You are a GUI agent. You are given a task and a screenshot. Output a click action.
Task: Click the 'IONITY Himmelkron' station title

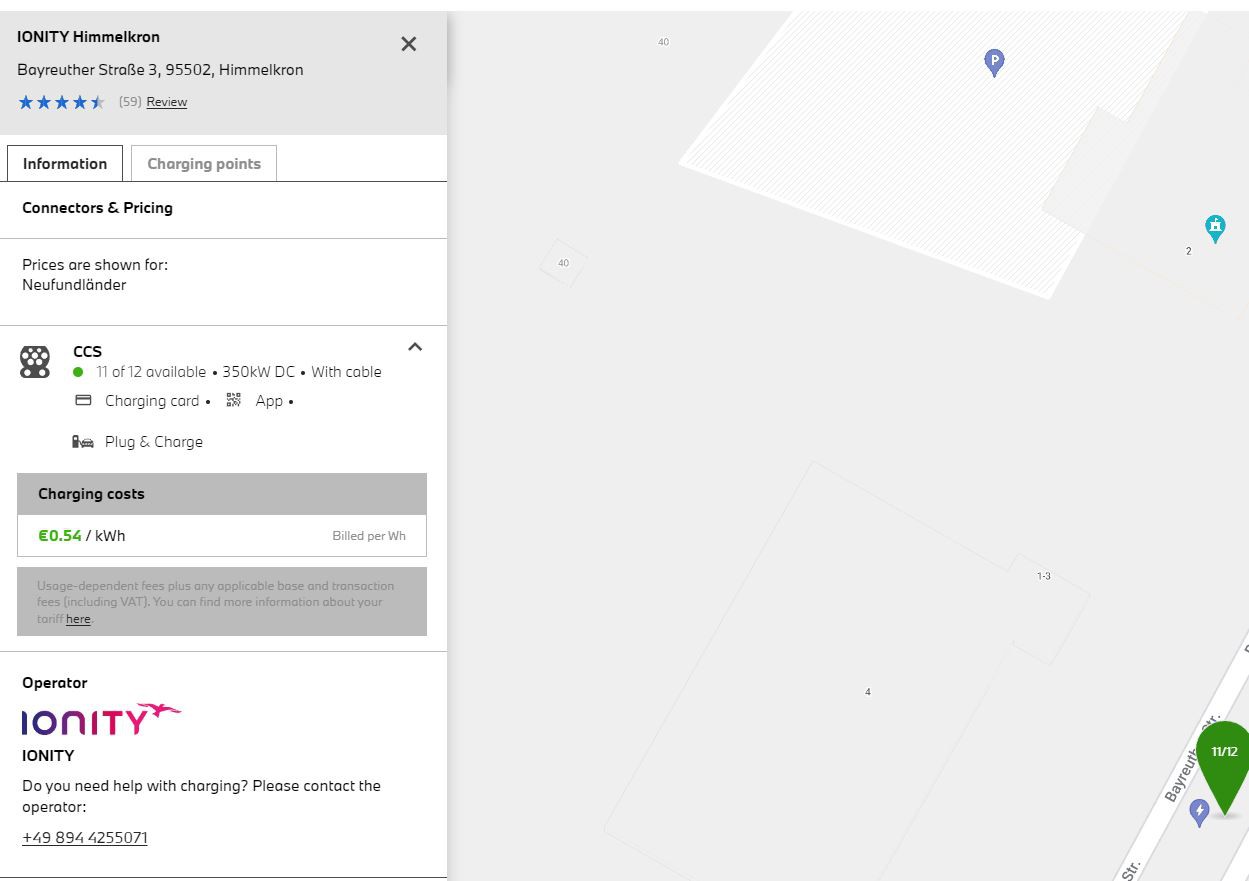(88, 37)
